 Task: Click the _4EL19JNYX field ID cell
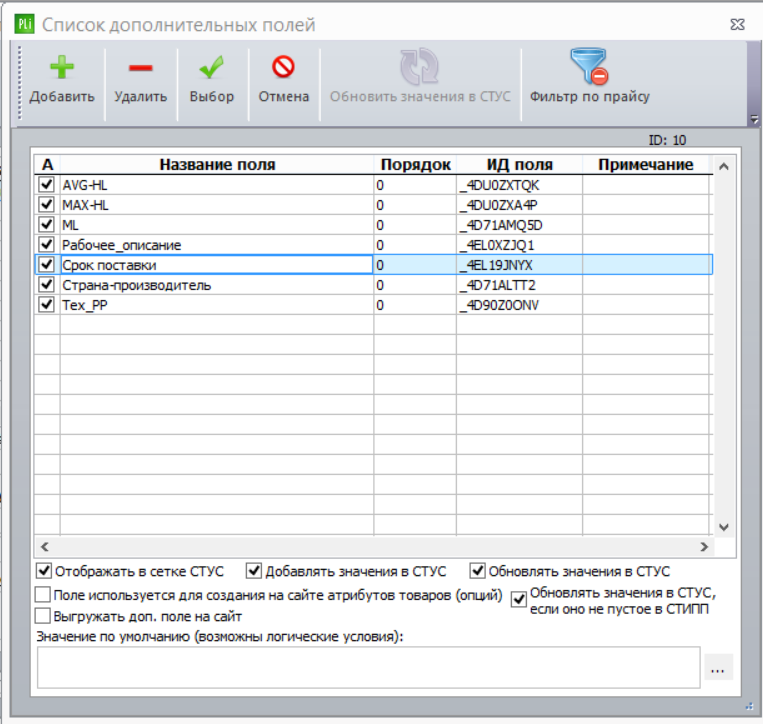[x=519, y=265]
